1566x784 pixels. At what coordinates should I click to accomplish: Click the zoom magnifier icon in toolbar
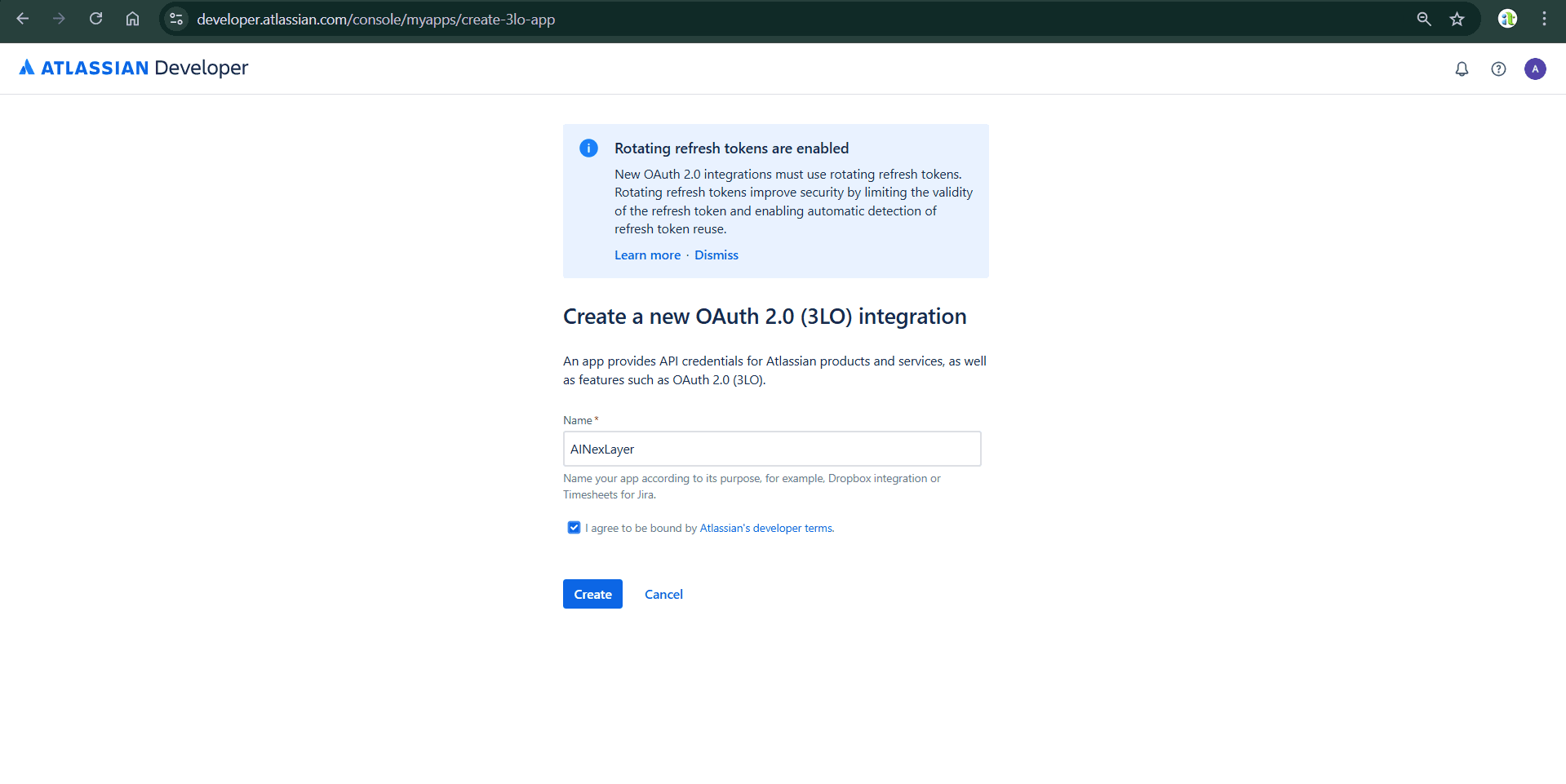pos(1423,19)
